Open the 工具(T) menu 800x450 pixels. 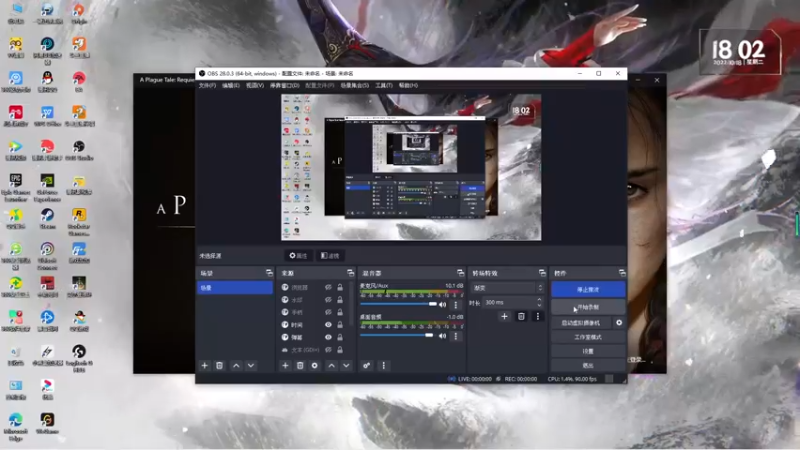pos(384,85)
